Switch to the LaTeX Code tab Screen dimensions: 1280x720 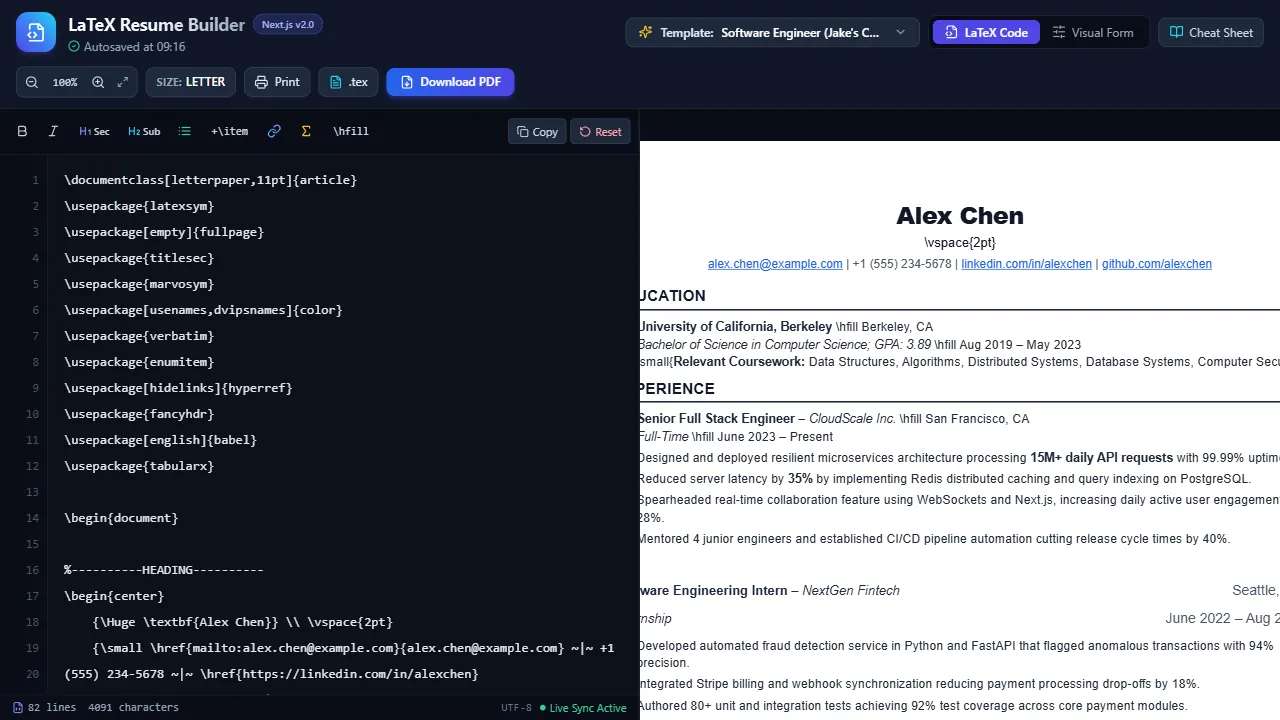986,32
